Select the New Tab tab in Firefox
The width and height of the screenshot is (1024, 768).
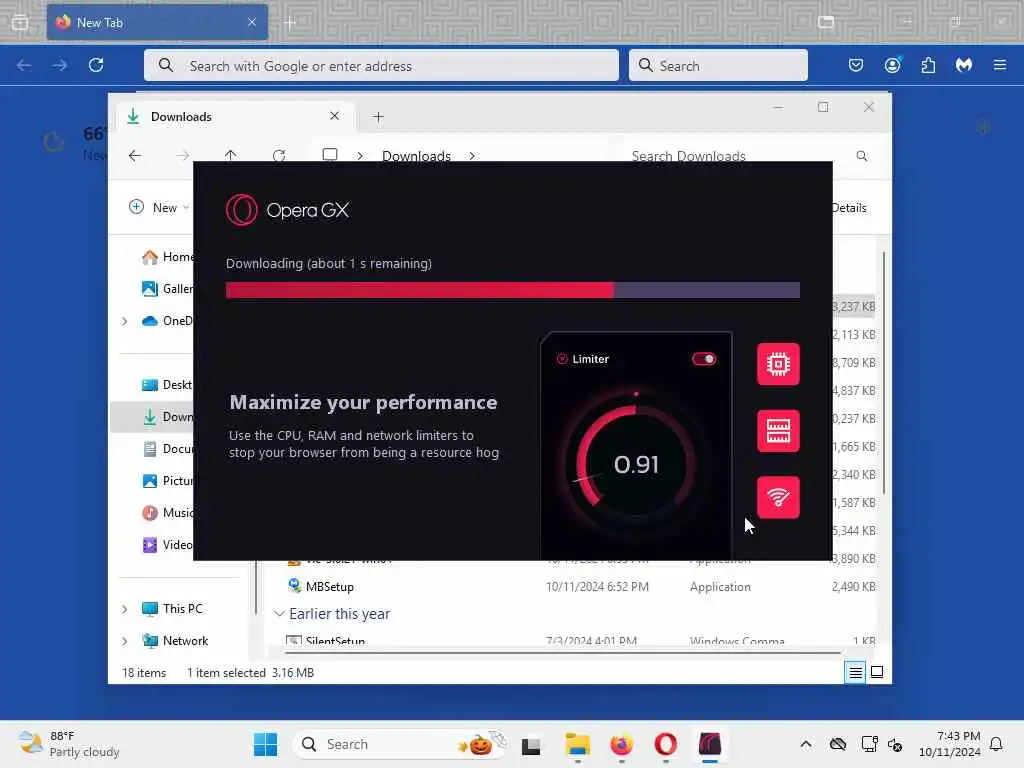coord(157,22)
